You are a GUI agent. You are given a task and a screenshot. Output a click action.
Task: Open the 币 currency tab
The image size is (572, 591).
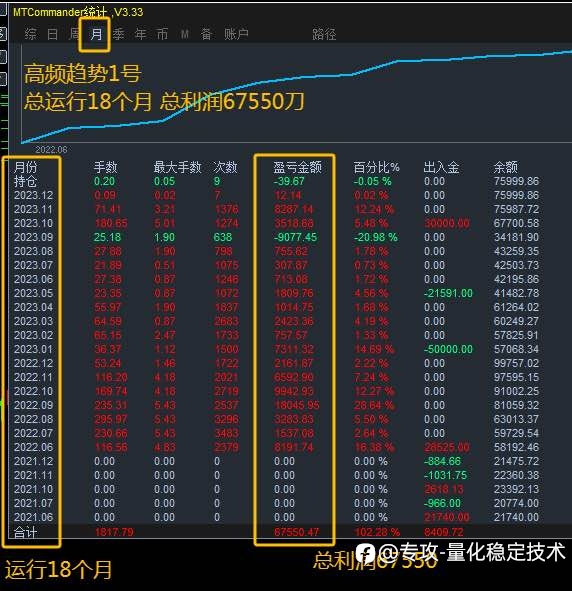(162, 34)
